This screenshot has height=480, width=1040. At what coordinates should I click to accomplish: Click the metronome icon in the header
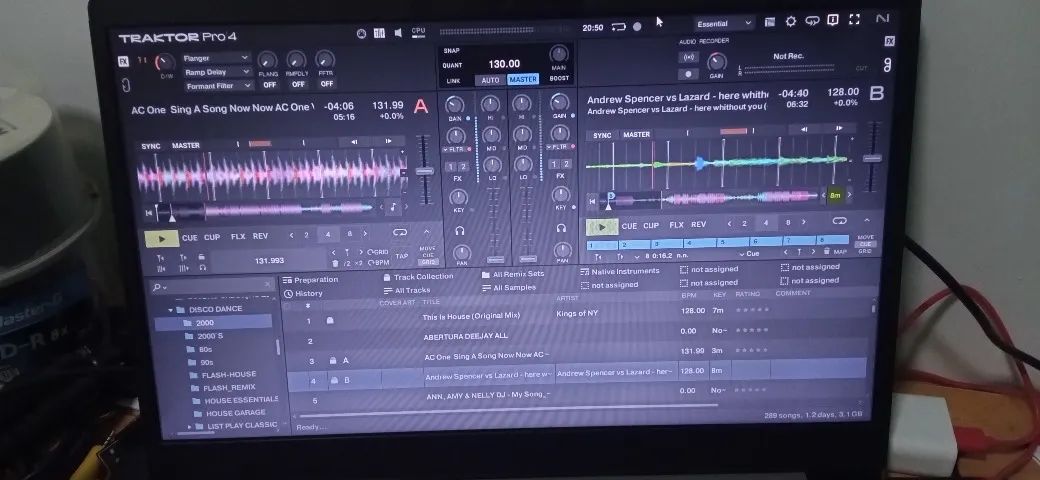click(361, 34)
